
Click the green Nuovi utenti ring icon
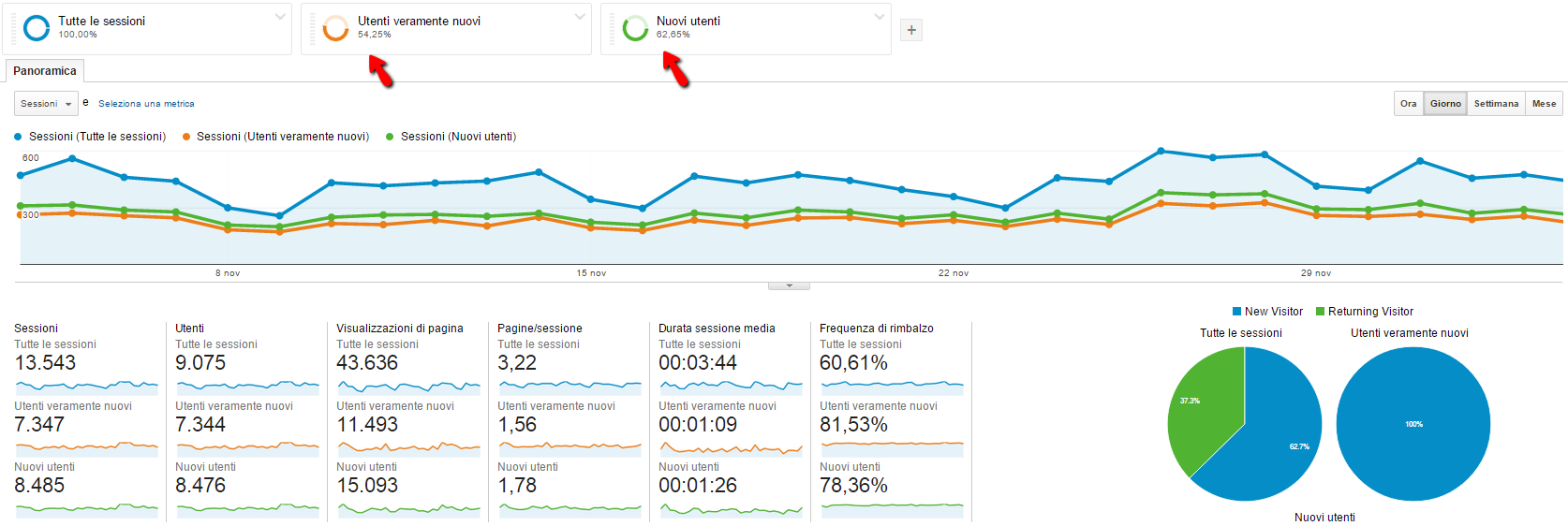coord(635,28)
